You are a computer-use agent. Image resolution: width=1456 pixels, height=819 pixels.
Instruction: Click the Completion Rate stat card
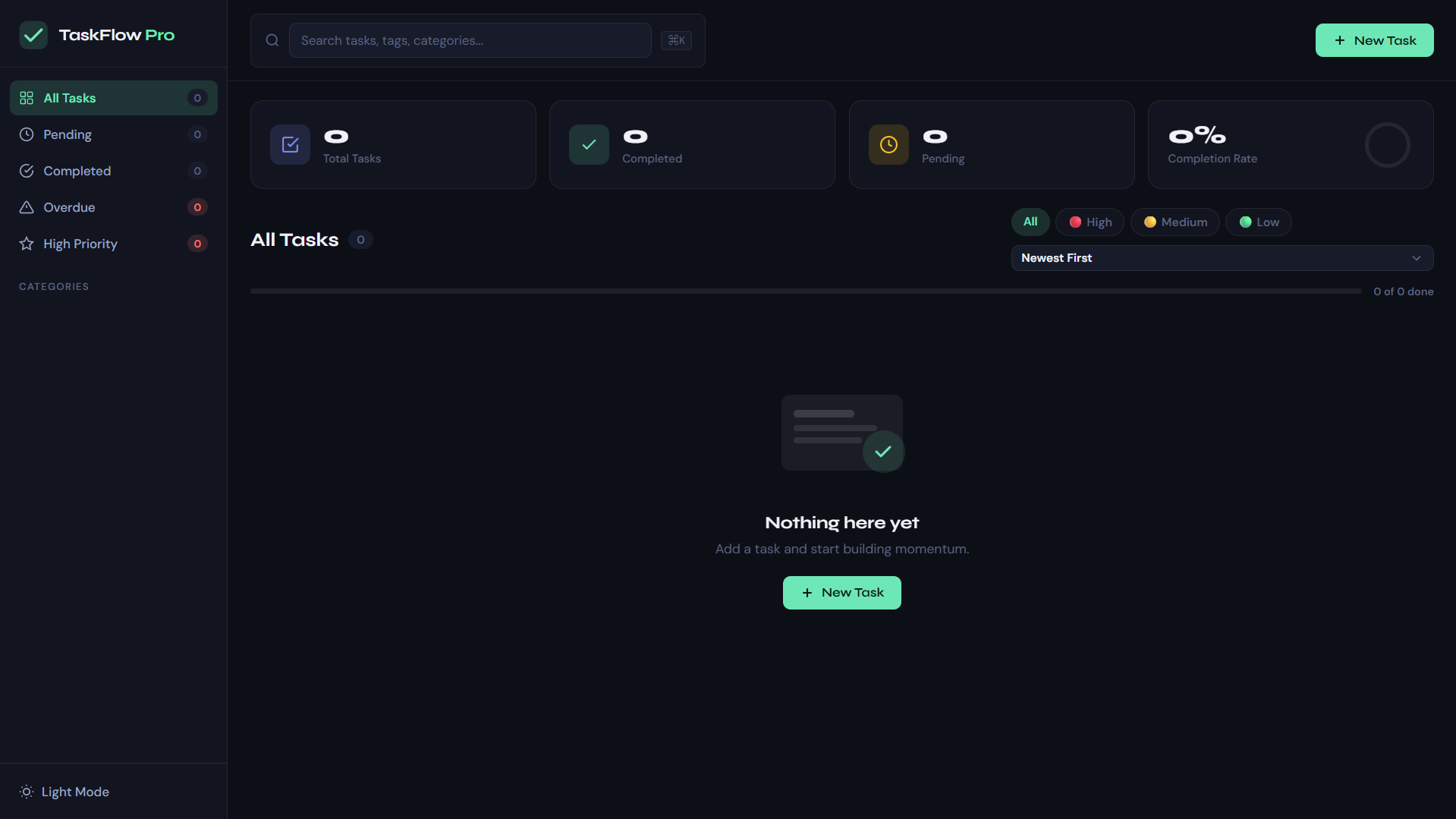[1291, 144]
